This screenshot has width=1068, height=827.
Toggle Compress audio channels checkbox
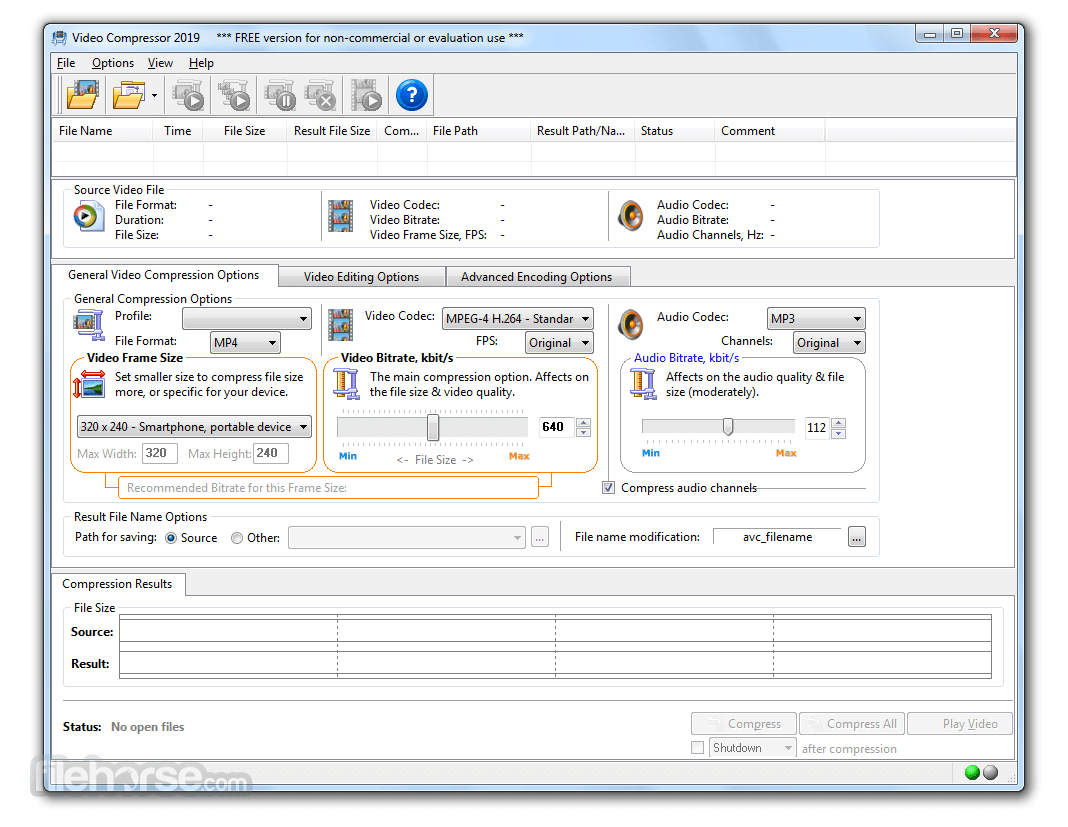608,488
